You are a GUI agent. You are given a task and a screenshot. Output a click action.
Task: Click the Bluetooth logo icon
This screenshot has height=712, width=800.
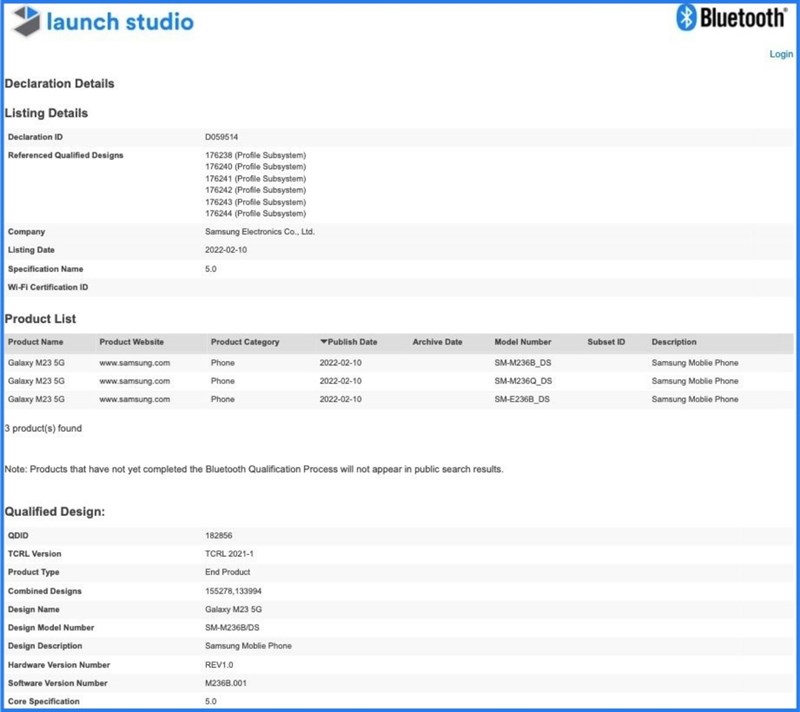(688, 19)
